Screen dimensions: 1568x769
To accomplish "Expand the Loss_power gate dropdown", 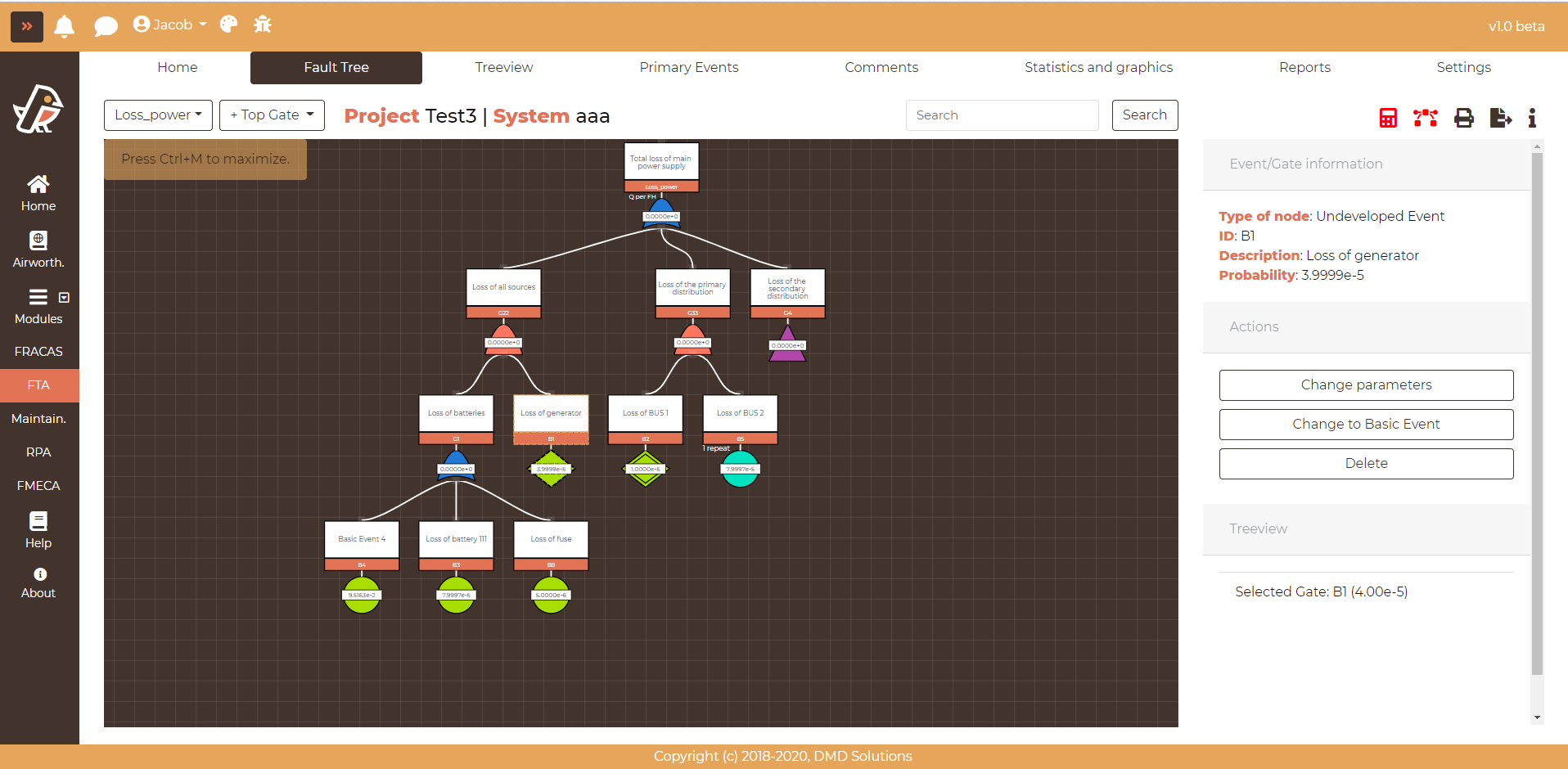I will (158, 115).
